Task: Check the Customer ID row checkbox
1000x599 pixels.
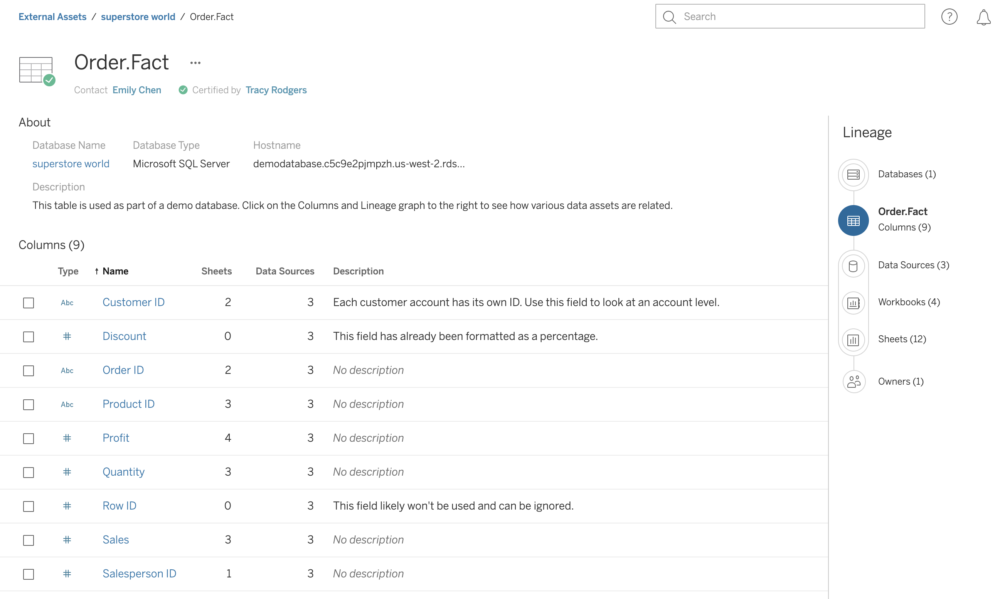Action: (x=28, y=303)
